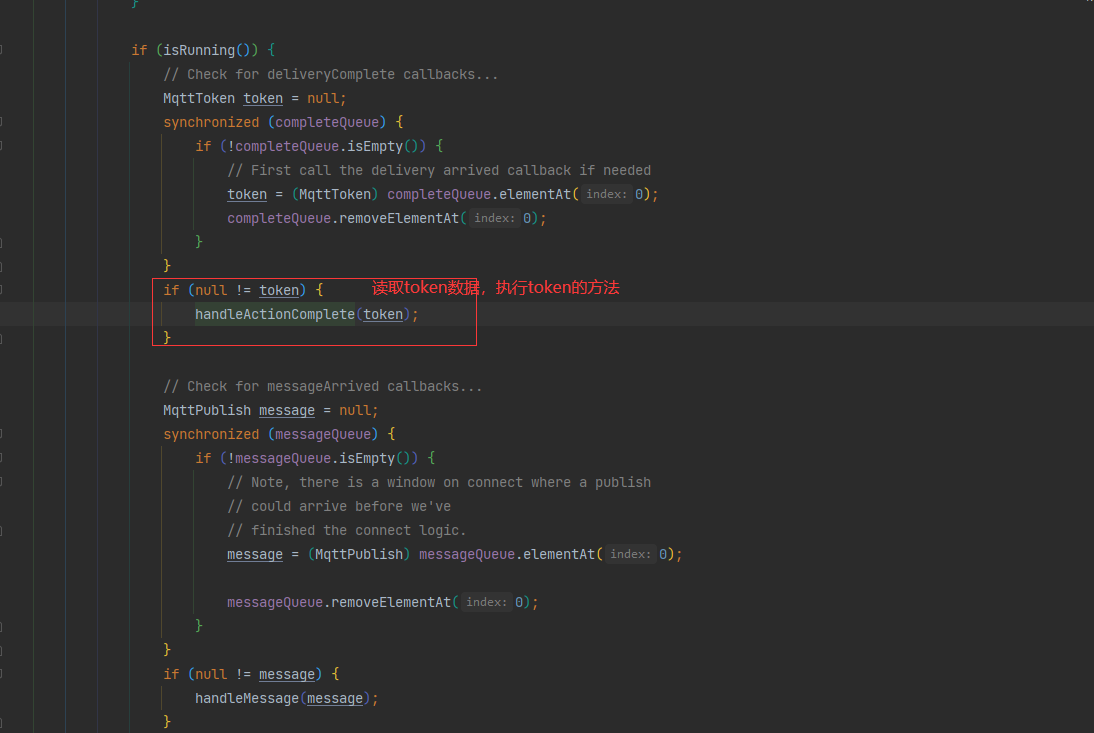Click MqttPublish type in the message declaration
Viewport: 1094px width, 733px height.
207,410
